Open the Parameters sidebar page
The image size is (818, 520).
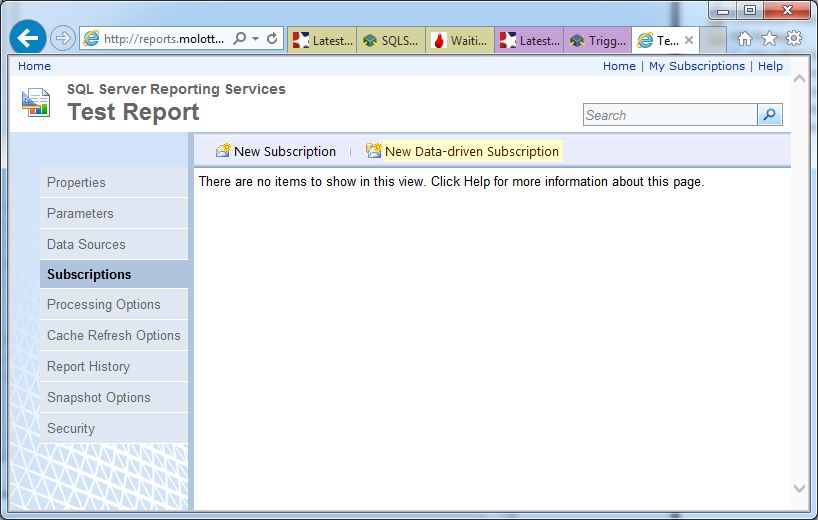click(114, 213)
